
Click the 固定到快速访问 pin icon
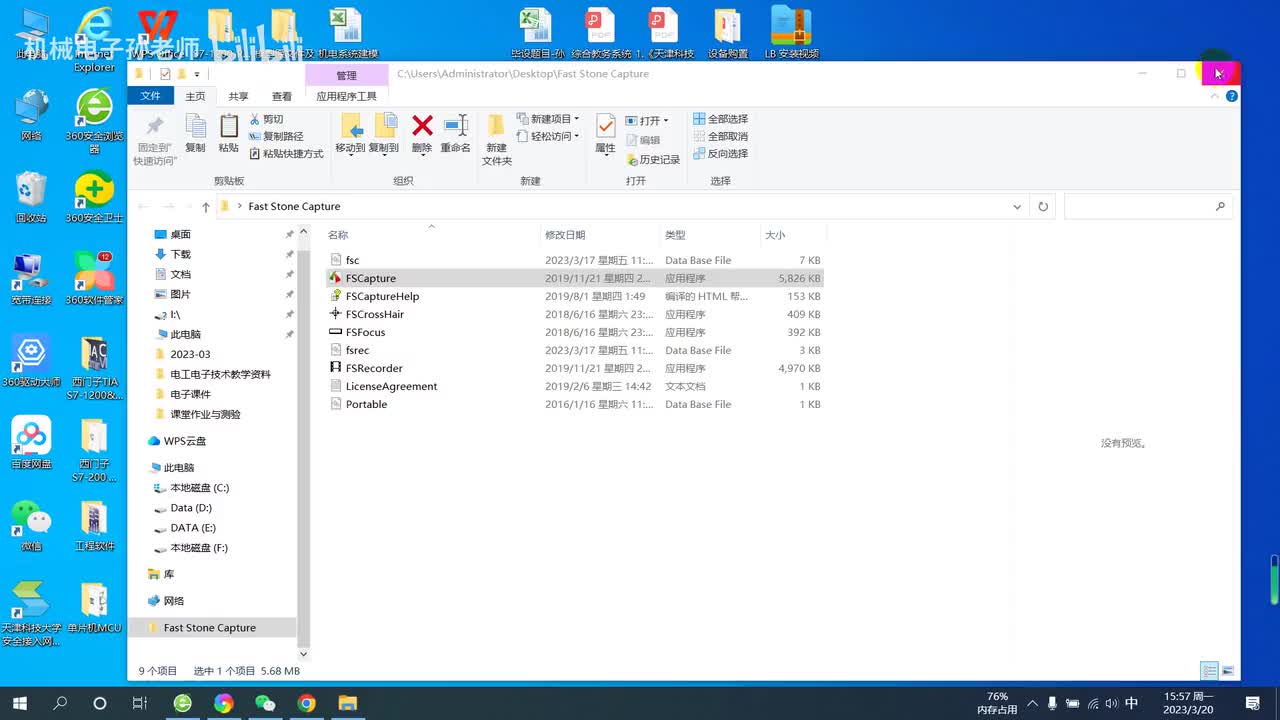click(x=155, y=126)
